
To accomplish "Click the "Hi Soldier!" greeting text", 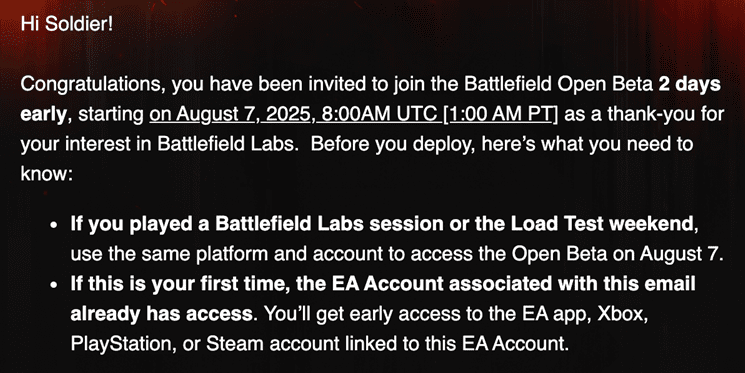I will coord(67,24).
